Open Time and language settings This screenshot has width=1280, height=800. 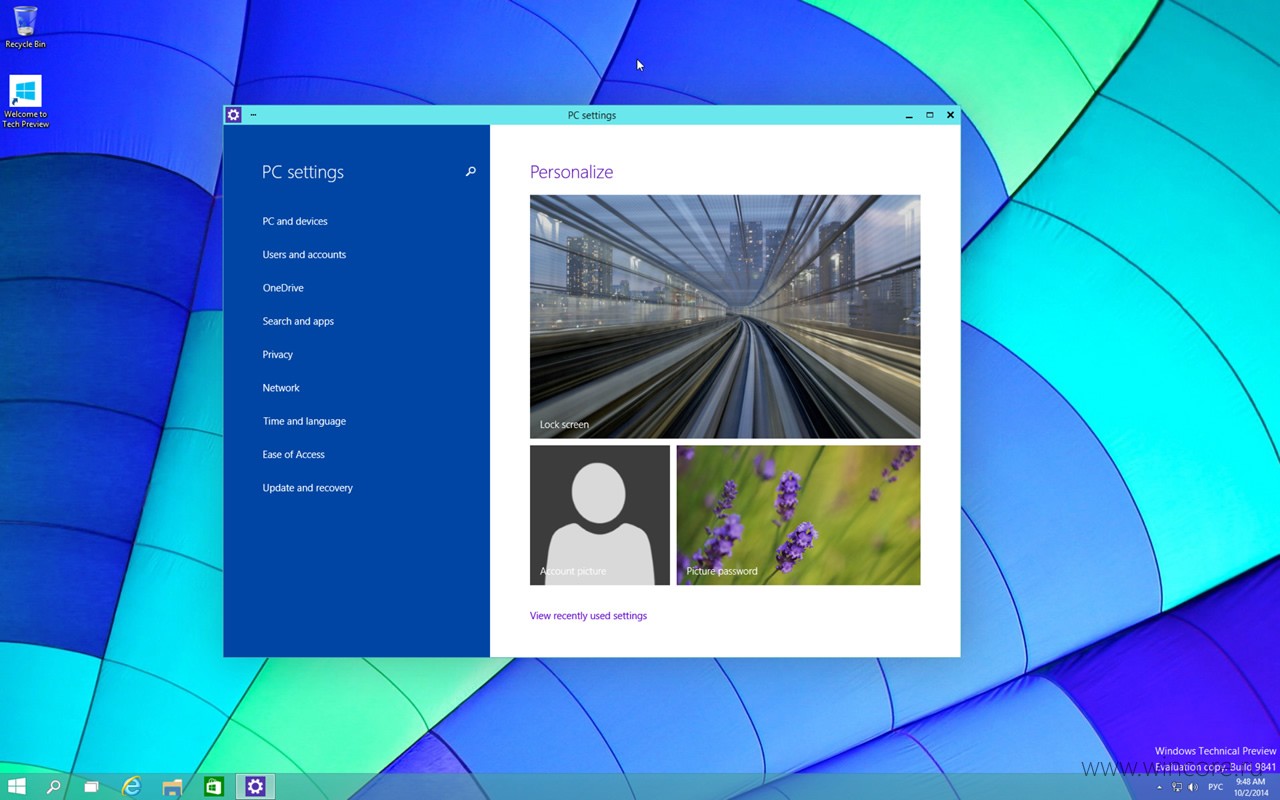(304, 421)
